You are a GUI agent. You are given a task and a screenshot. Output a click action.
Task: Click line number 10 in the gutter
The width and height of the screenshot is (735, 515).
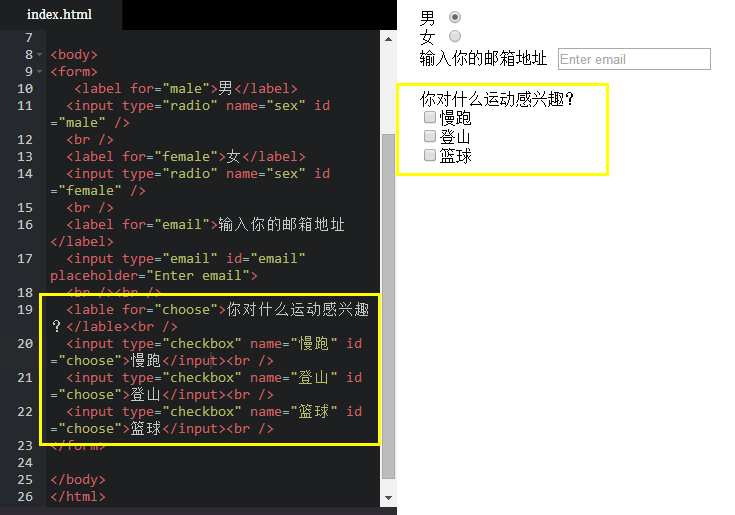(25, 89)
